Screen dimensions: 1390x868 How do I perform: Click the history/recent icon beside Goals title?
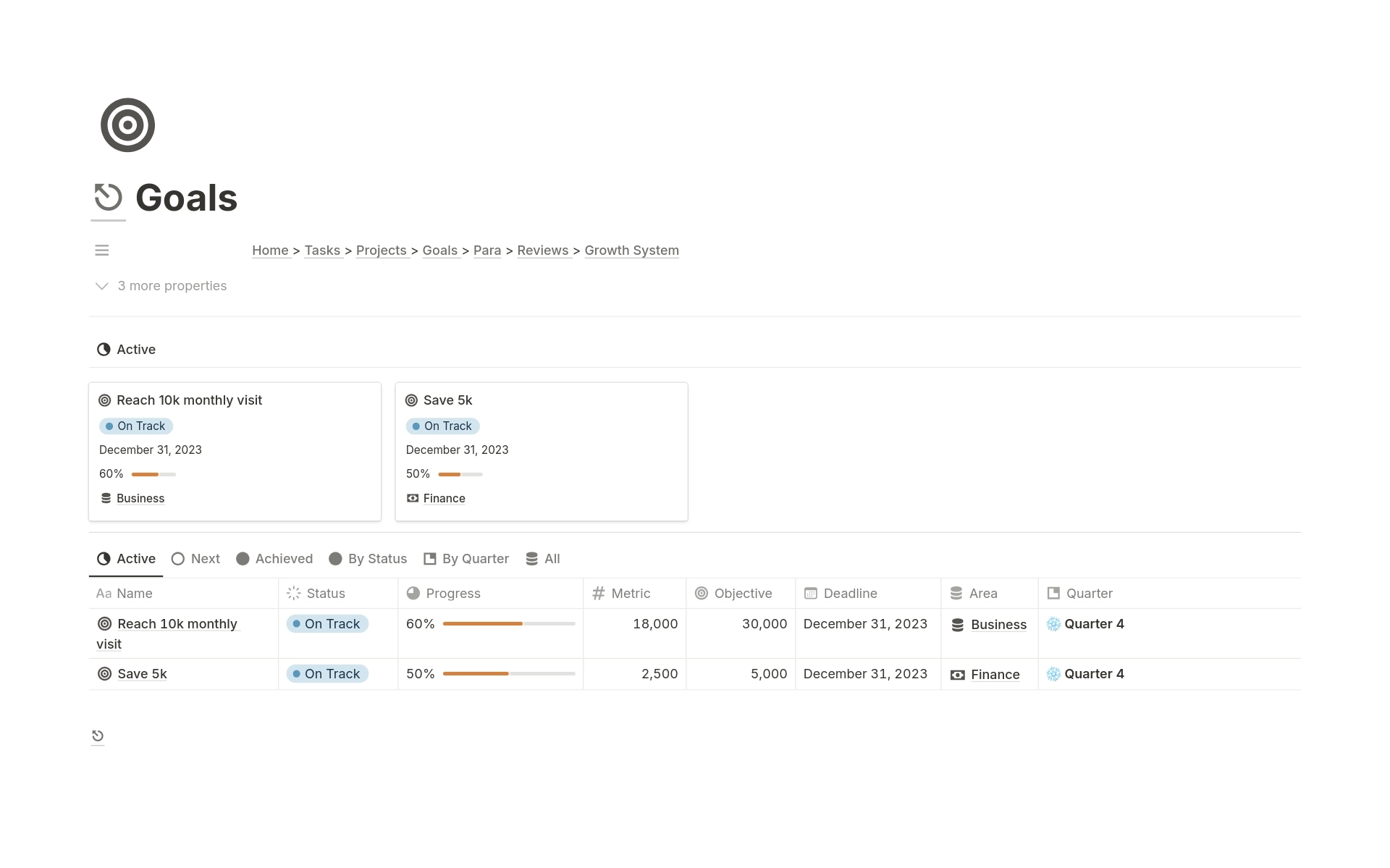(108, 197)
